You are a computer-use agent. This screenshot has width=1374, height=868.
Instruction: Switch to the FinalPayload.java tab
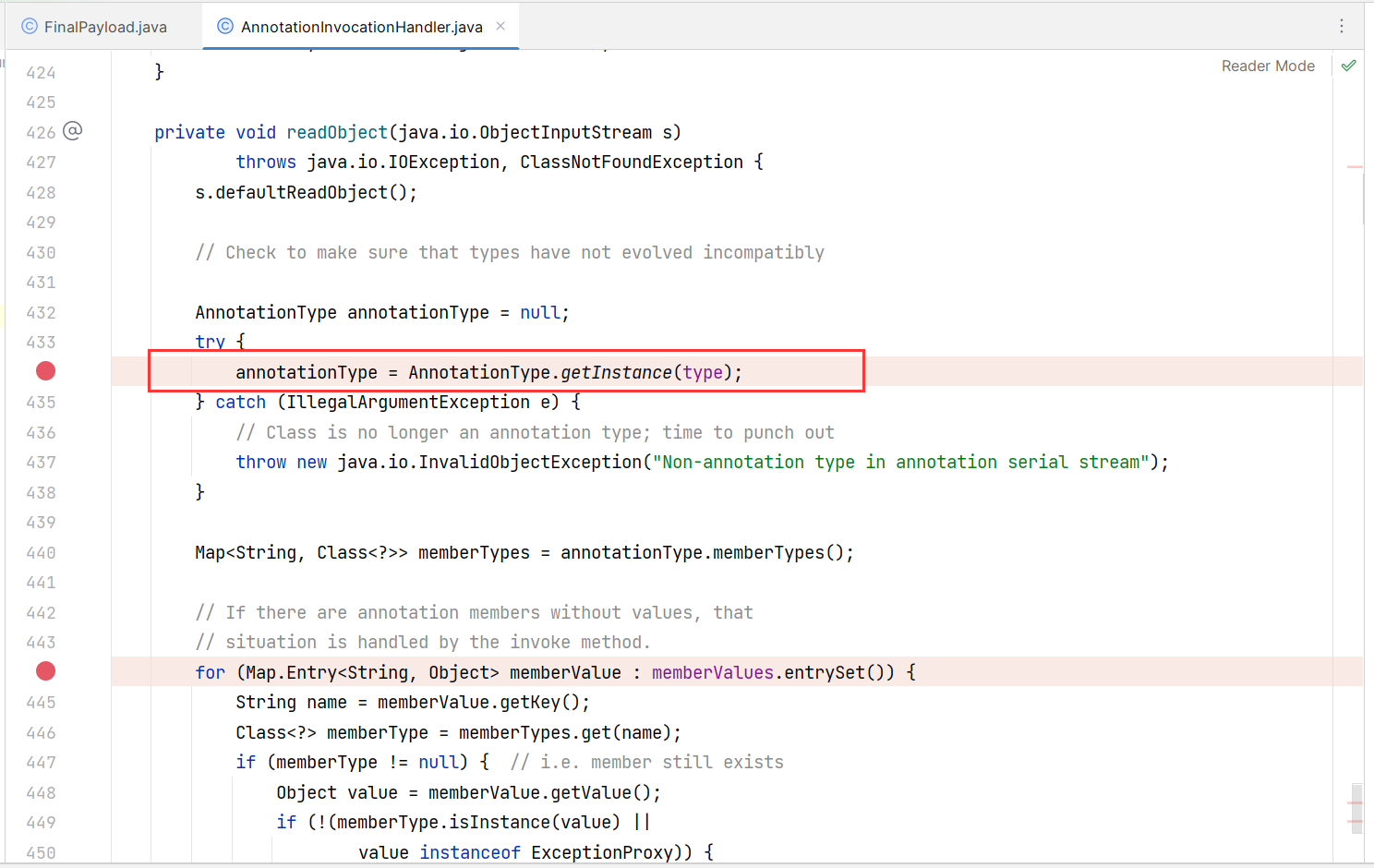pos(105,27)
